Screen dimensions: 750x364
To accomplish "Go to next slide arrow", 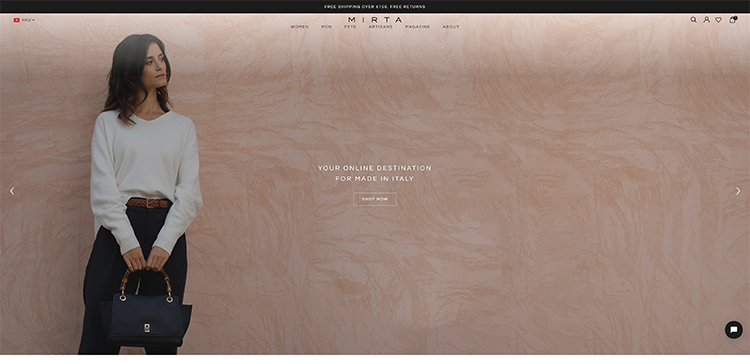I will click(738, 191).
